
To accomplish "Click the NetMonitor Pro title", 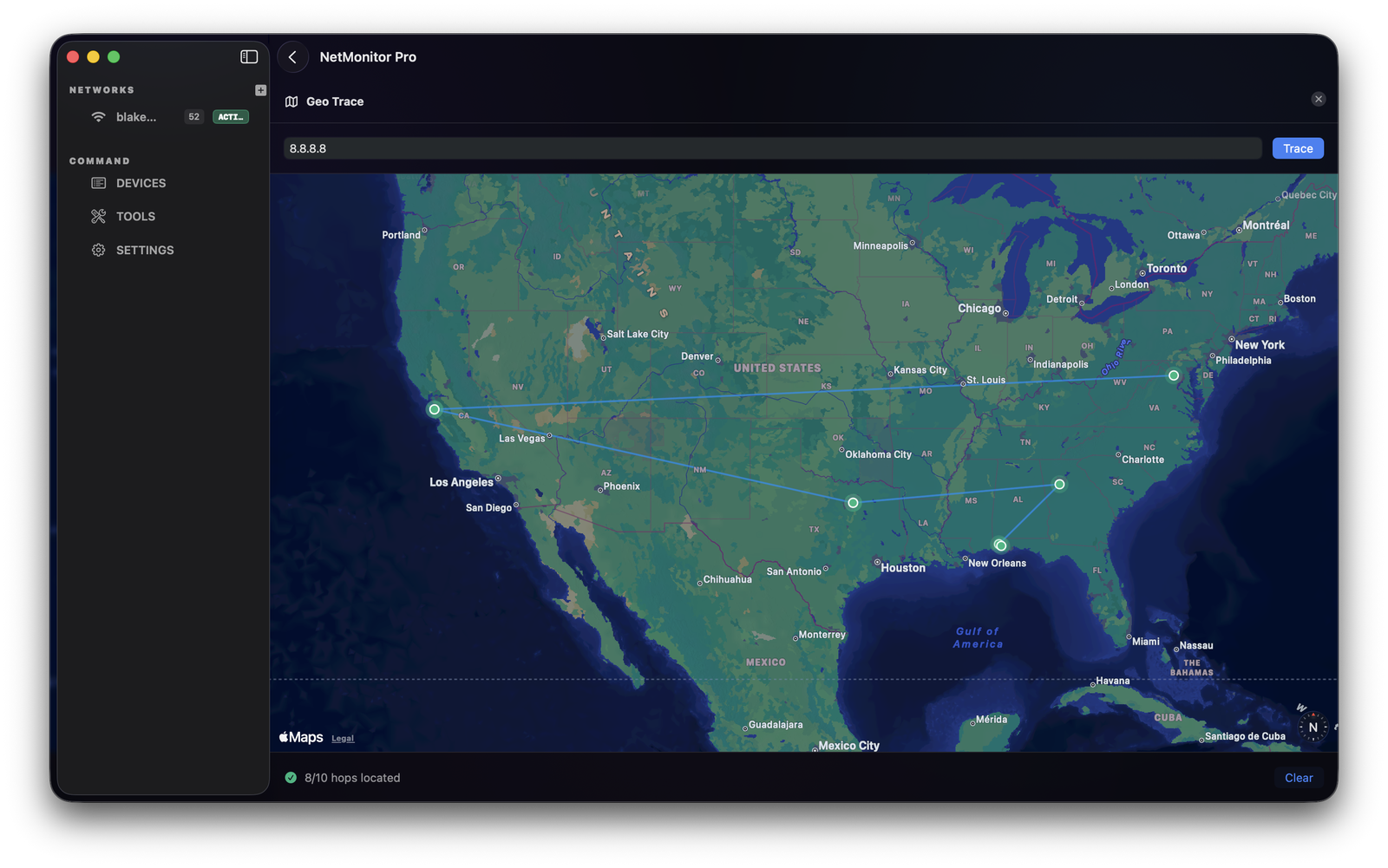I will pyautogui.click(x=368, y=57).
